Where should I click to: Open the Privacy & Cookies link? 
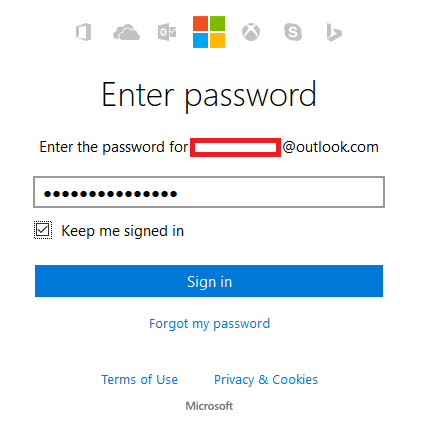[x=266, y=379]
